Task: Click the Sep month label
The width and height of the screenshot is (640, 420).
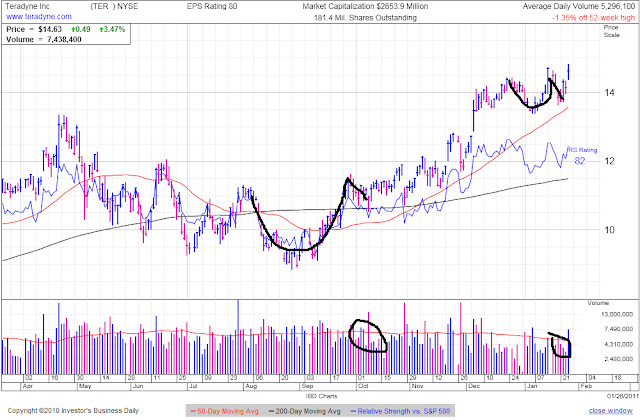Action: [308, 386]
